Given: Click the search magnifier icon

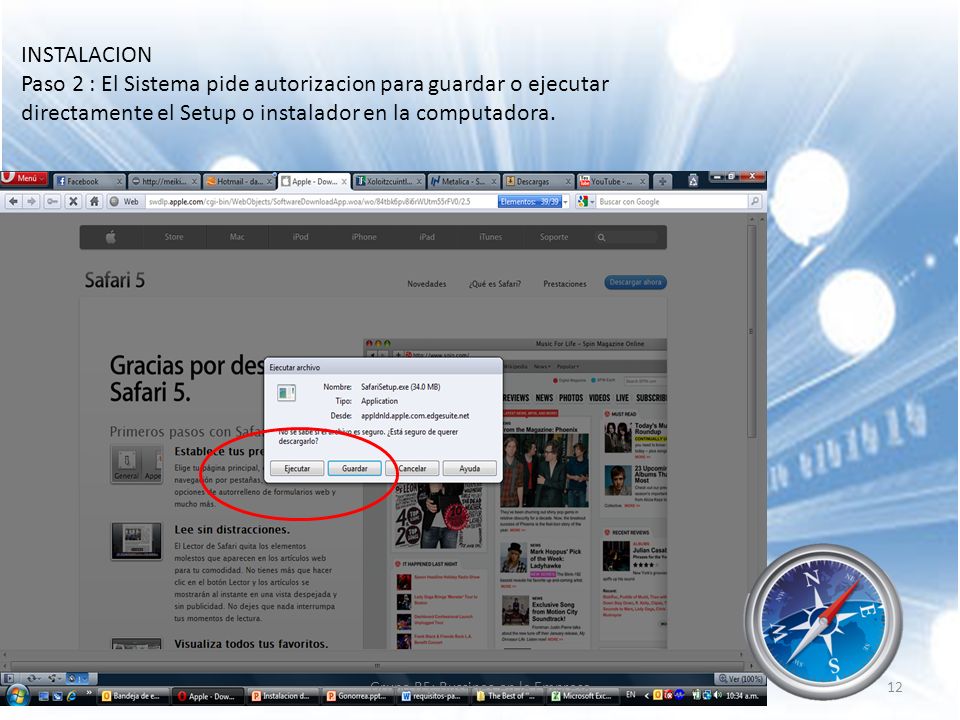Looking at the screenshot, I should tap(755, 201).
